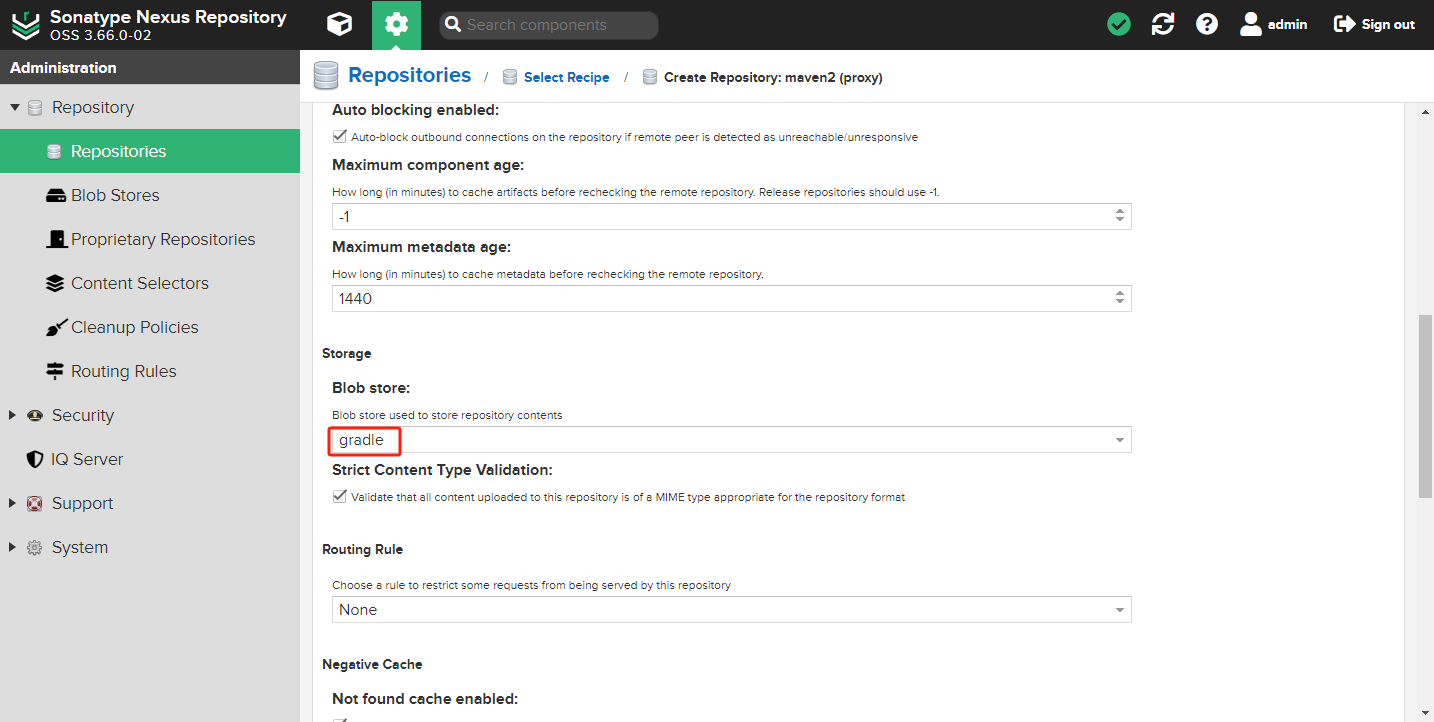Click the Refresh icon in header

[1163, 25]
